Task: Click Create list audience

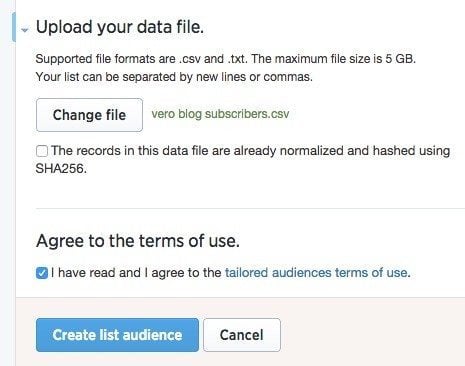Action: pos(117,335)
